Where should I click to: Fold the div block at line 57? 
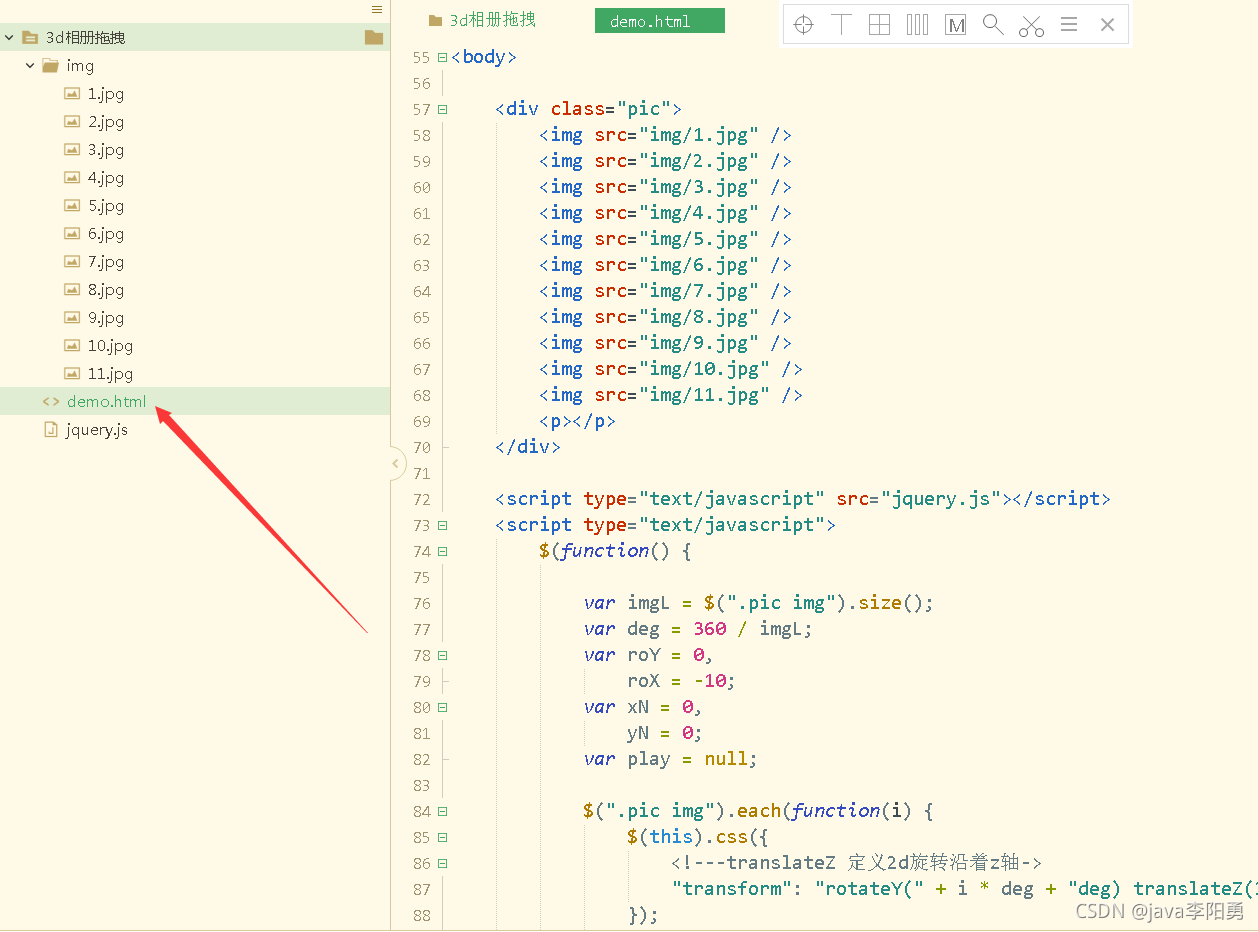442,110
